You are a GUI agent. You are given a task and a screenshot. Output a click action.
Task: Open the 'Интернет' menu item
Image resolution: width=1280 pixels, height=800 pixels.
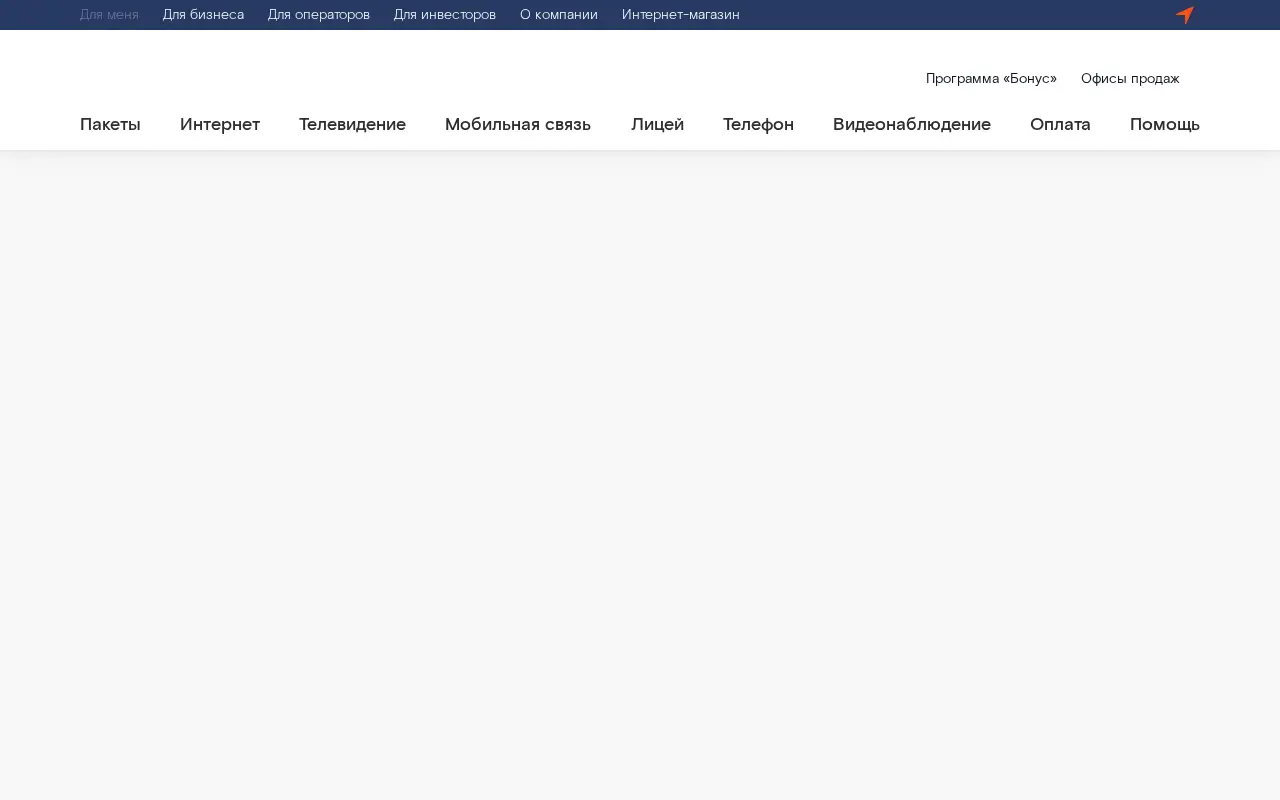coord(220,124)
